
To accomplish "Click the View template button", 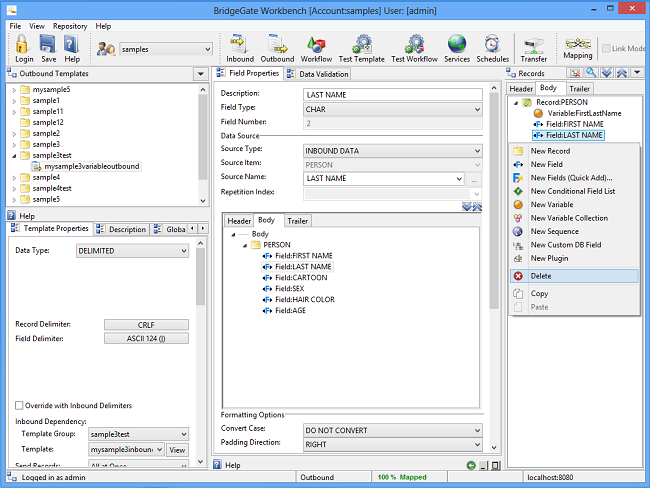I will click(177, 450).
